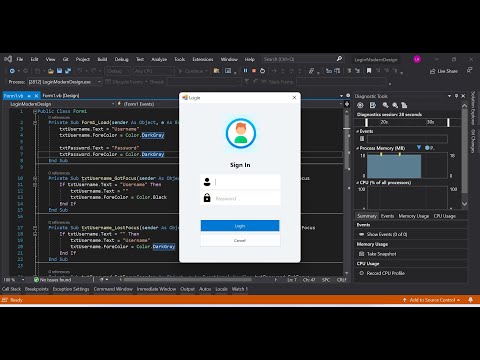This screenshot has width=480, height=360.
Task: Open the Immediate Window bottom tab
Action: (x=156, y=289)
